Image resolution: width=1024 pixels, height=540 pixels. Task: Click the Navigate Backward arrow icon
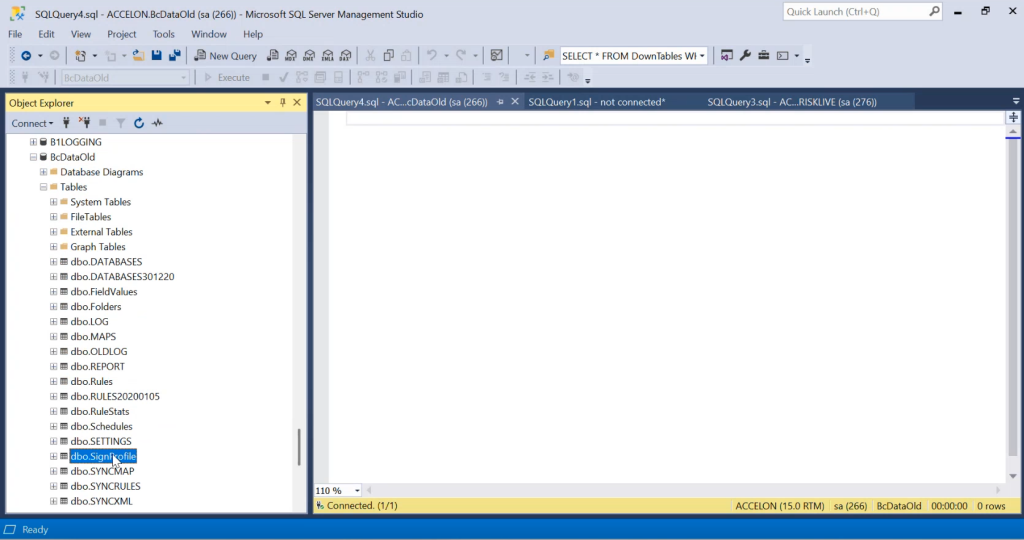(26, 56)
